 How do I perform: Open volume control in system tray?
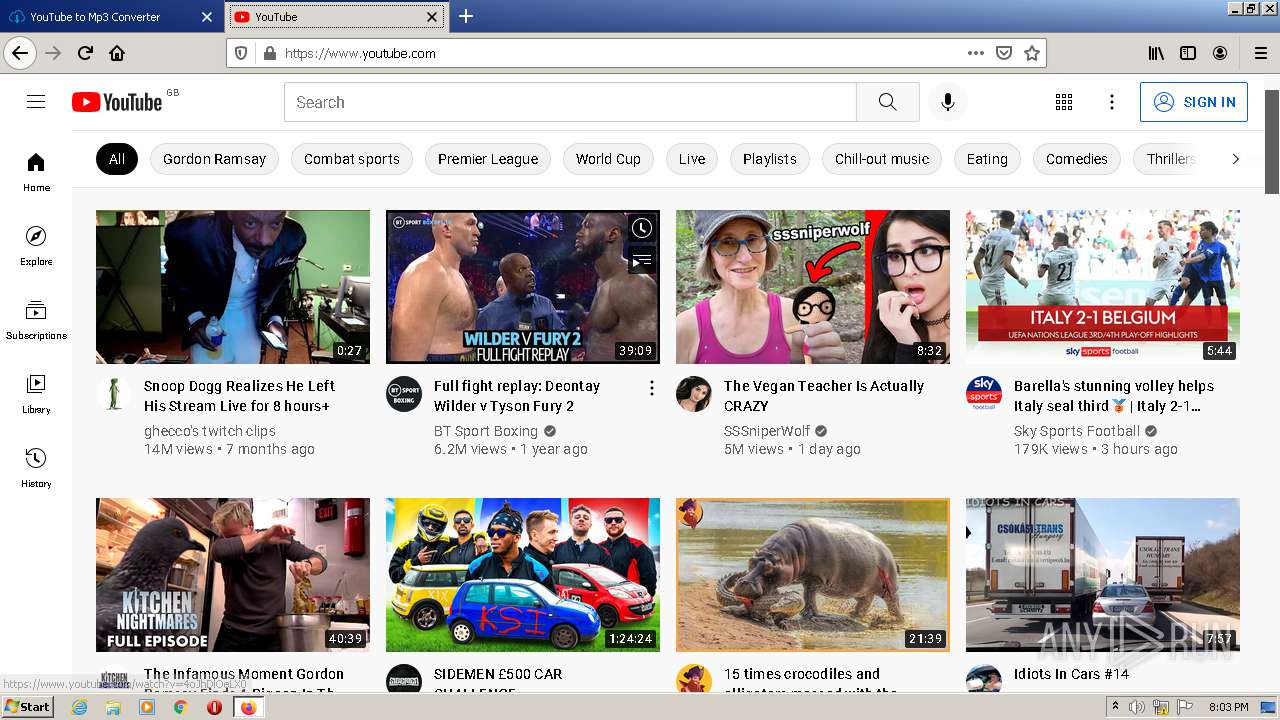point(1137,707)
